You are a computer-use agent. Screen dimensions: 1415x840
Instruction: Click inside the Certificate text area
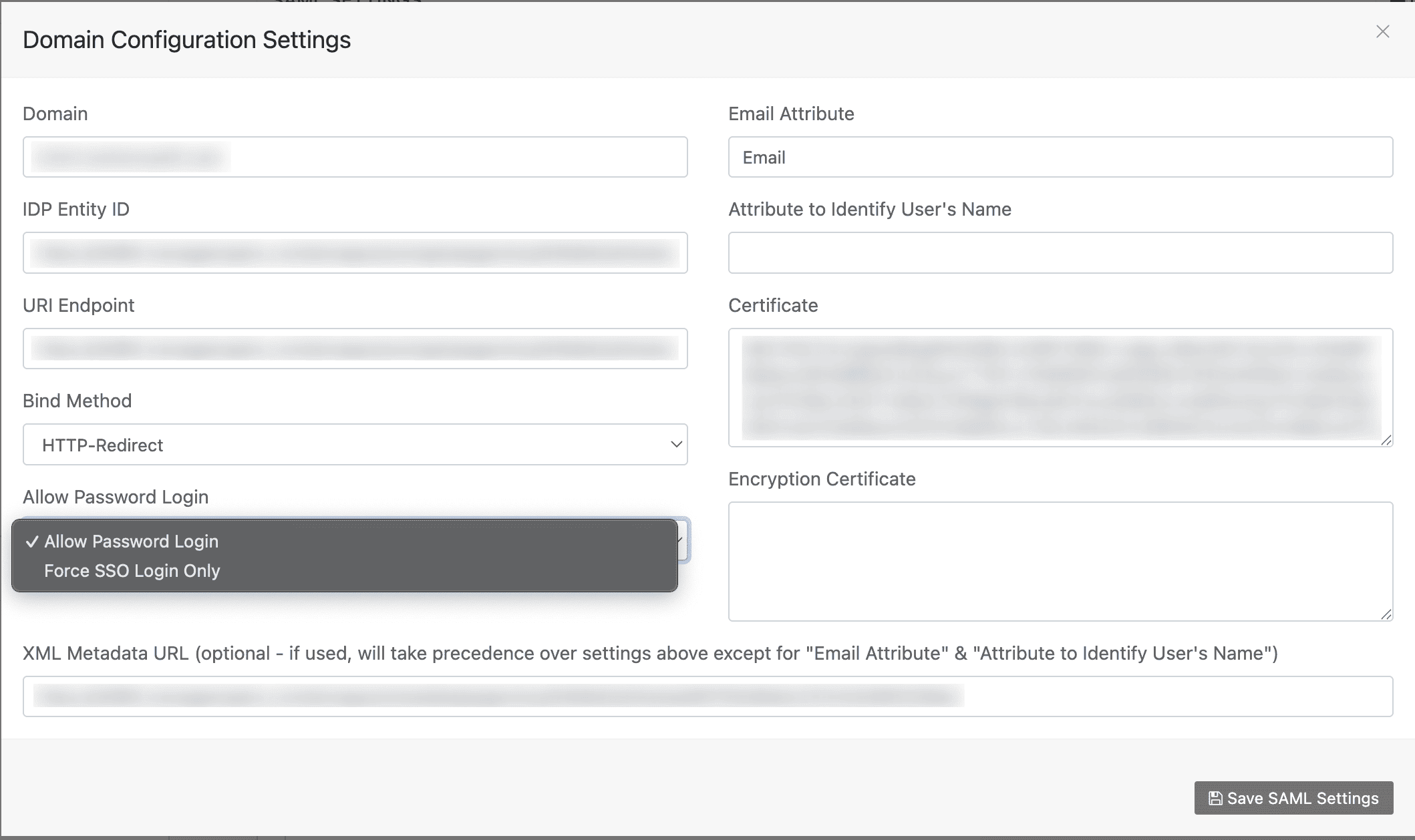[1060, 387]
